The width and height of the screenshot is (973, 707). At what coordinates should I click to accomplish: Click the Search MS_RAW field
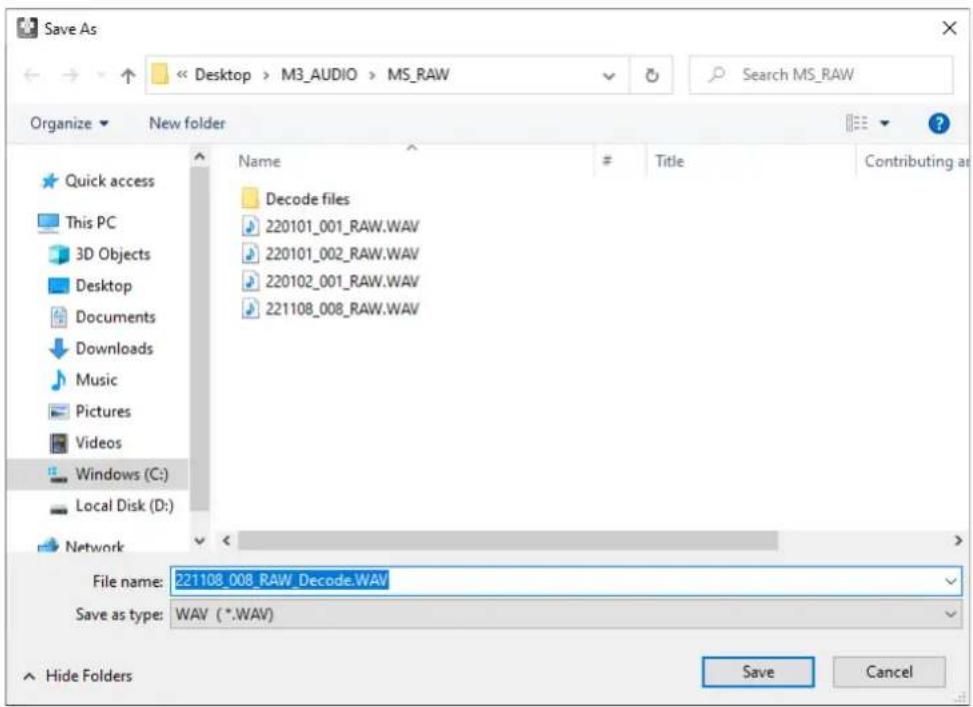tap(821, 75)
